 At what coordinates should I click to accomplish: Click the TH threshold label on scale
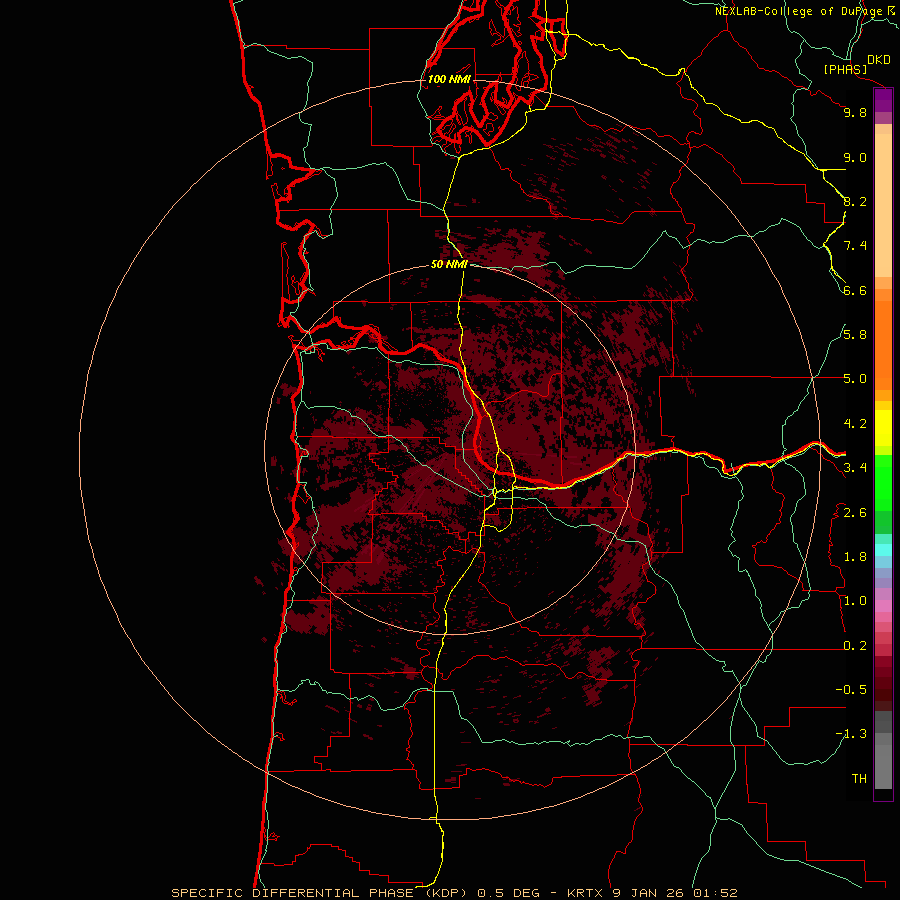[859, 779]
